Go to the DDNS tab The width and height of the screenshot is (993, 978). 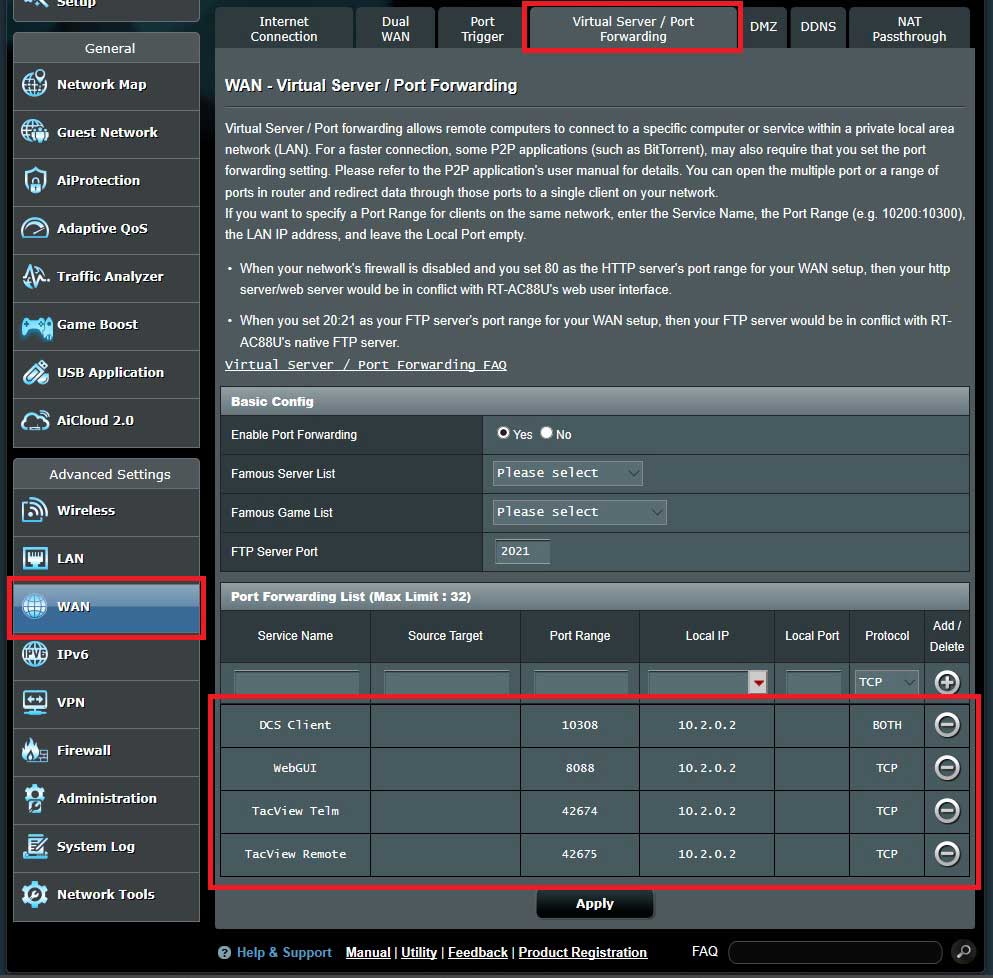tap(818, 27)
